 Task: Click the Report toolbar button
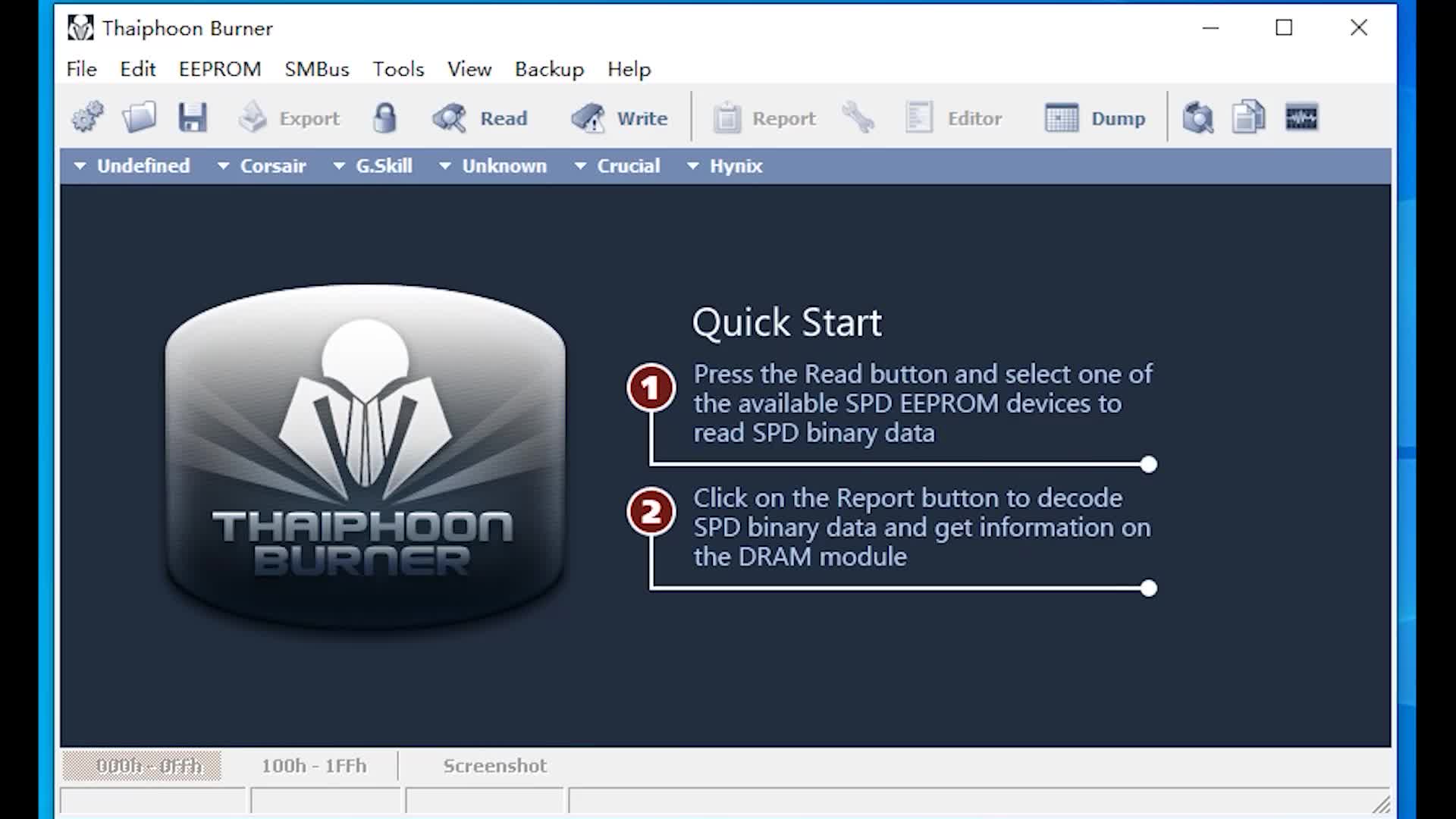(x=764, y=118)
